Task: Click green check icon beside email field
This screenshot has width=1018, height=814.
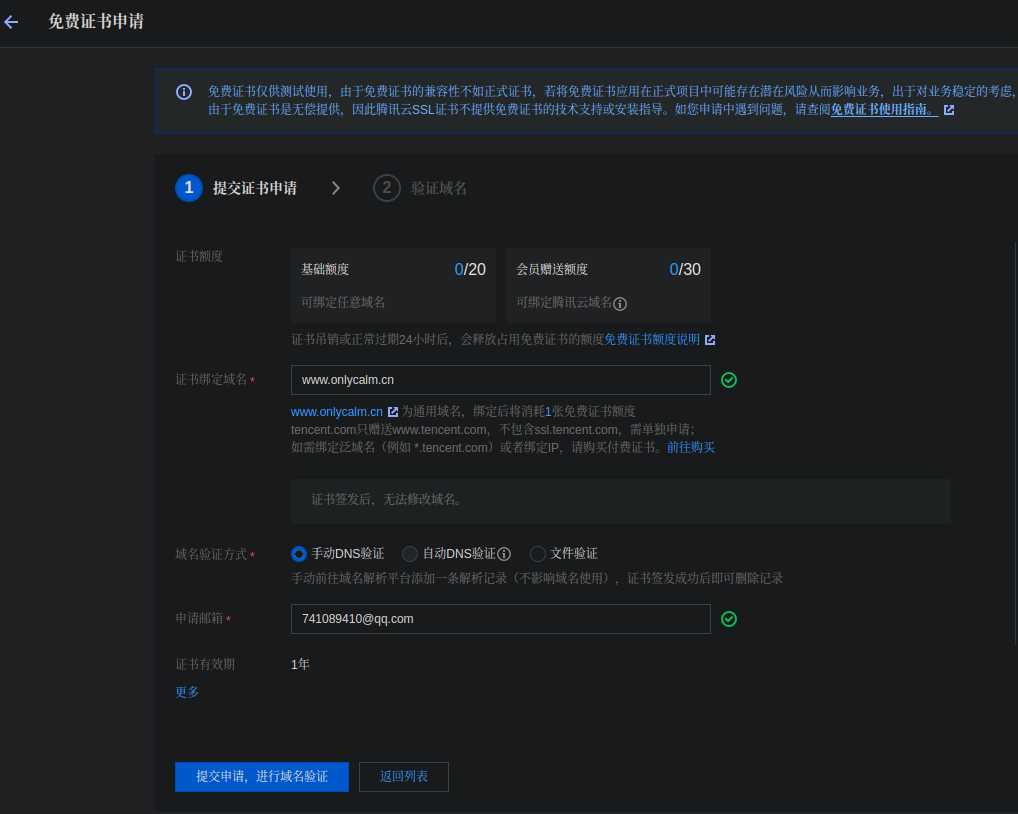Action: [x=729, y=619]
